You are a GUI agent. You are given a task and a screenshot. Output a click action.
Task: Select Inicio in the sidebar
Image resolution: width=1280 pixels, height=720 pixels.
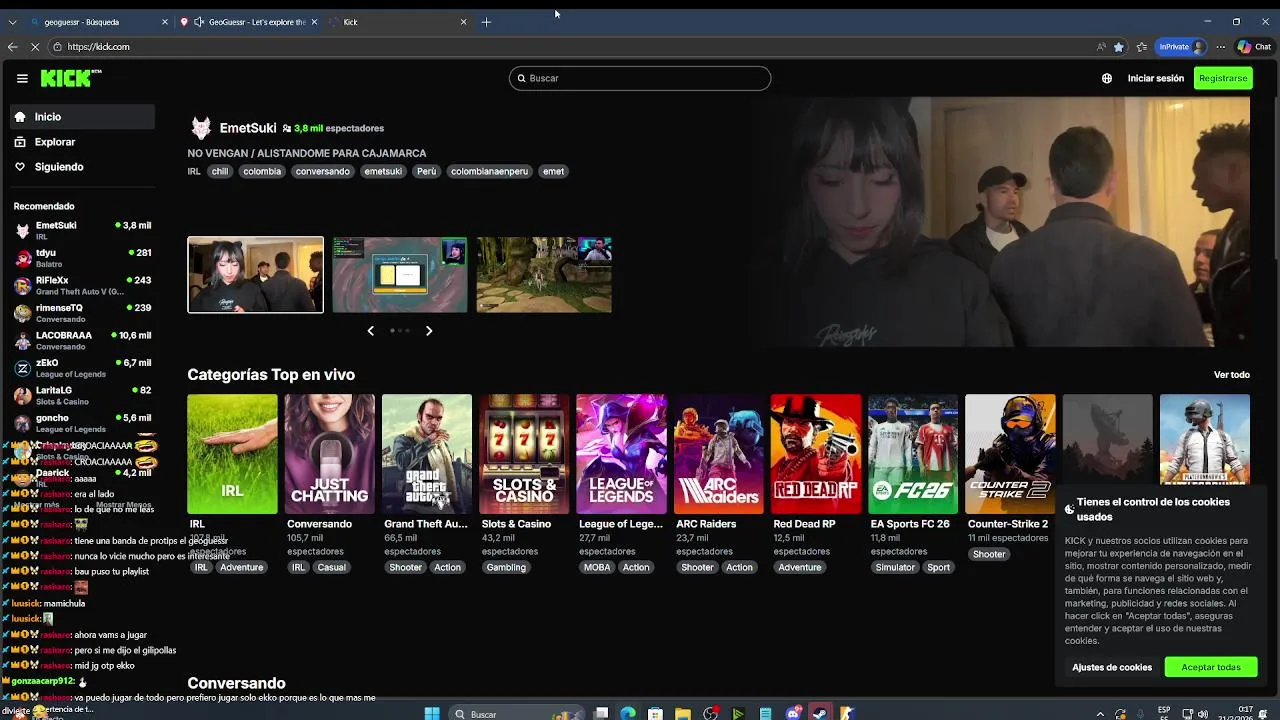[x=83, y=117]
